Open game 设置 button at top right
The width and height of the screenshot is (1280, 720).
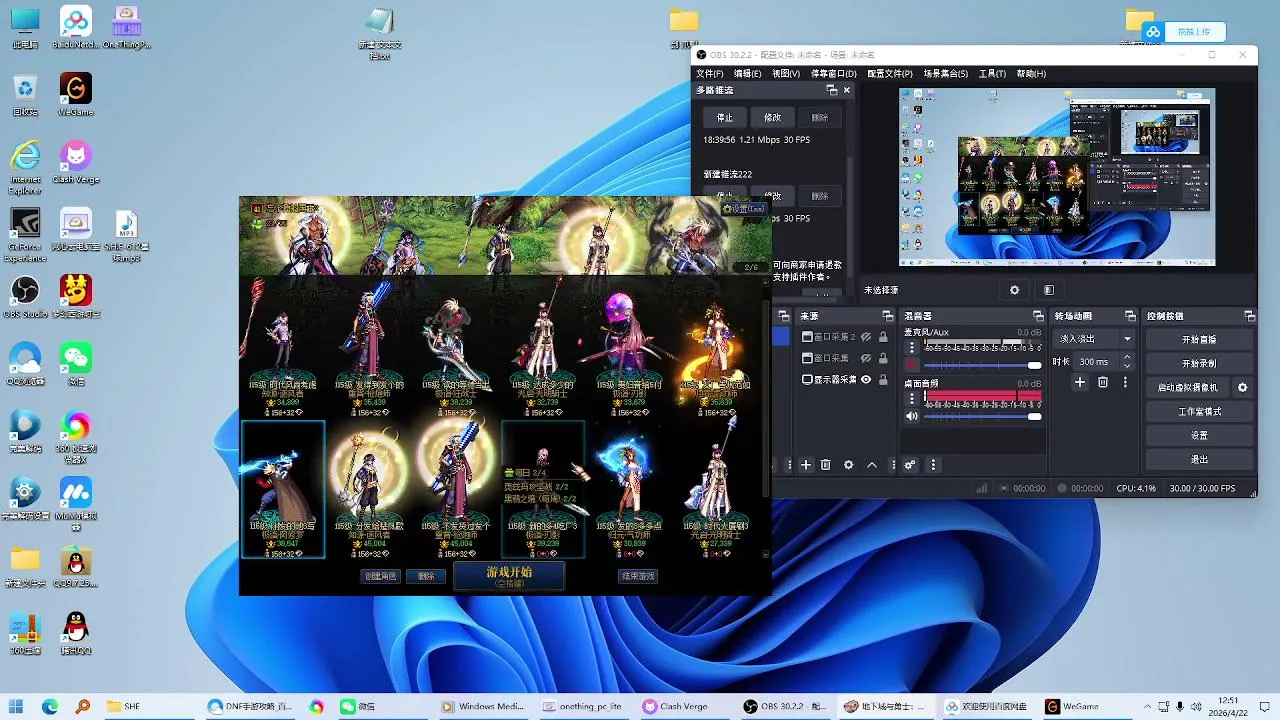coord(744,209)
